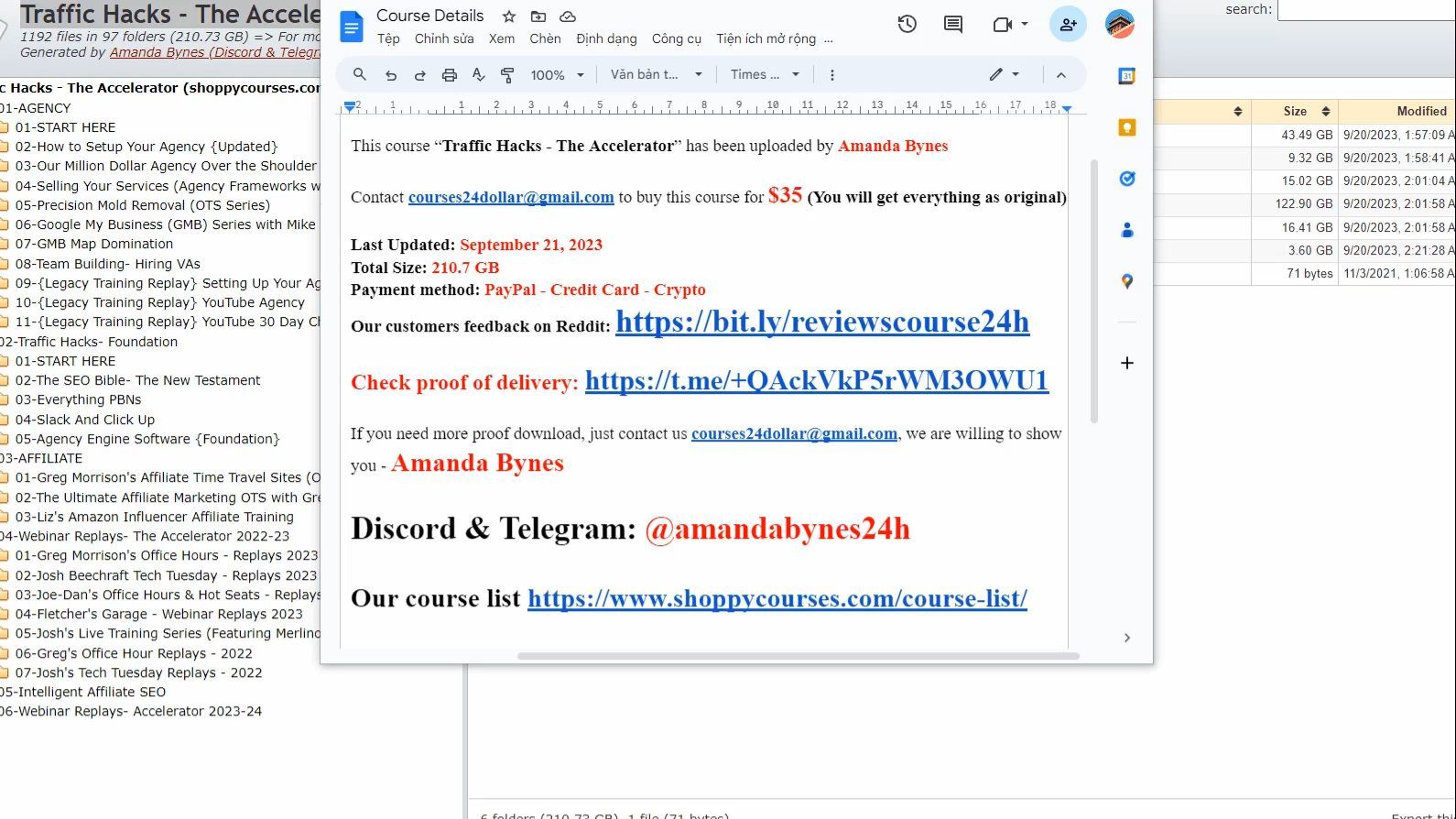Start a Meet call with camera icon
This screenshot has width=1456, height=819.
1003,25
